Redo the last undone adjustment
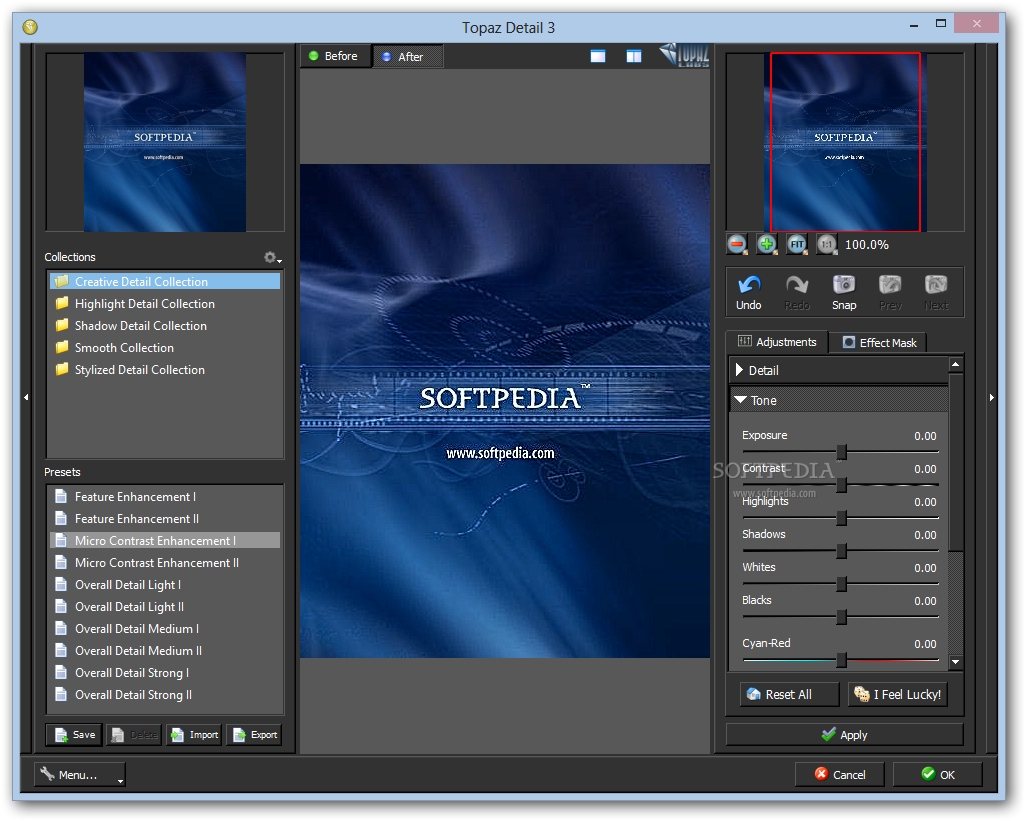The image size is (1026, 821). pos(796,292)
